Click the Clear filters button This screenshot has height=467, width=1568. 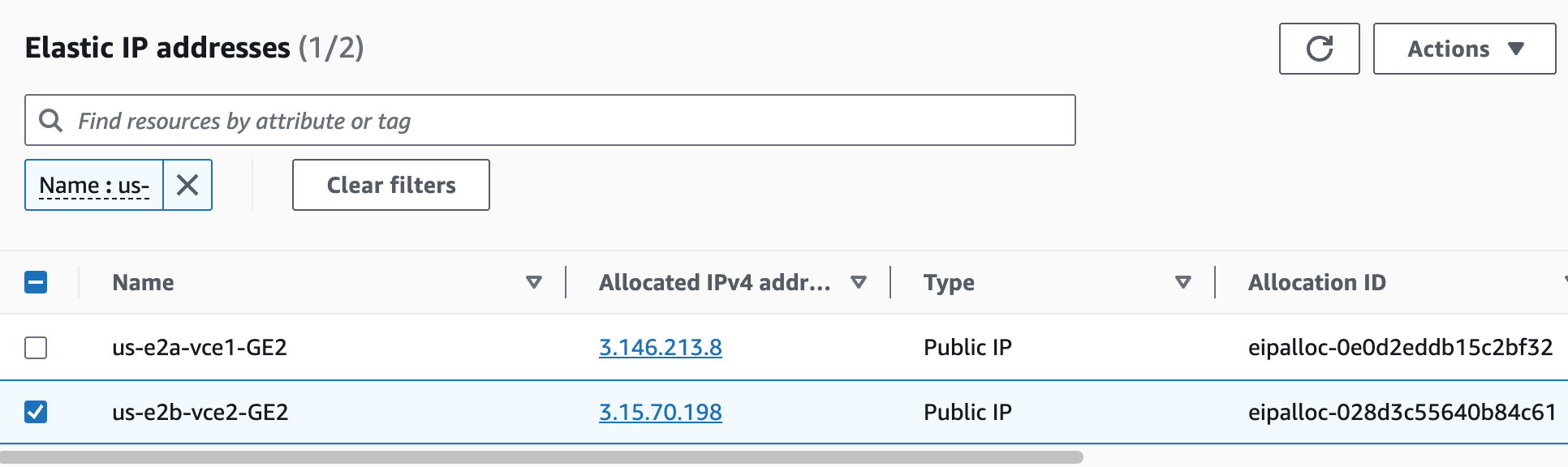391,185
